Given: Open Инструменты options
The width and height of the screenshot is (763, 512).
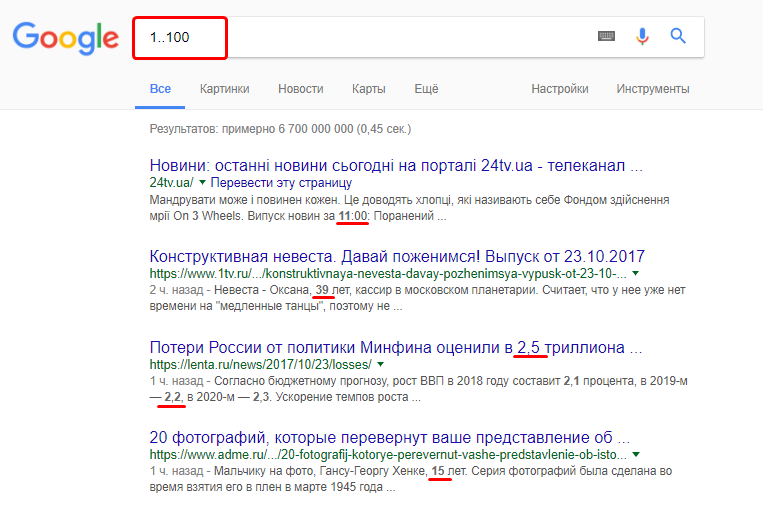Looking at the screenshot, I should click(653, 89).
